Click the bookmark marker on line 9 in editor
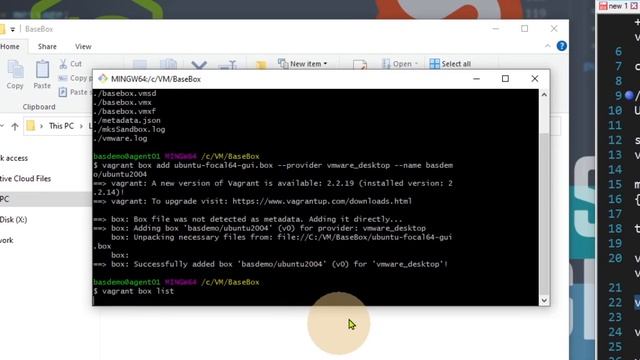The image size is (640, 360). [629, 96]
